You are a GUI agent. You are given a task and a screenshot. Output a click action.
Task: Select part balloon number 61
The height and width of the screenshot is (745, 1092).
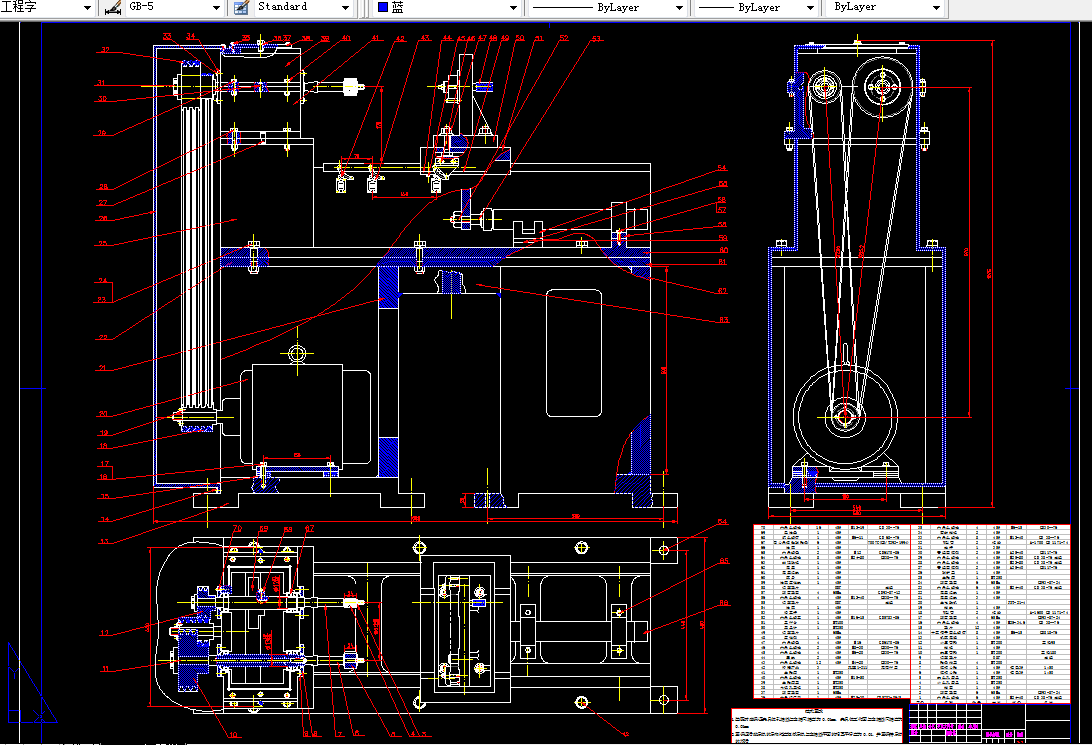click(x=722, y=262)
